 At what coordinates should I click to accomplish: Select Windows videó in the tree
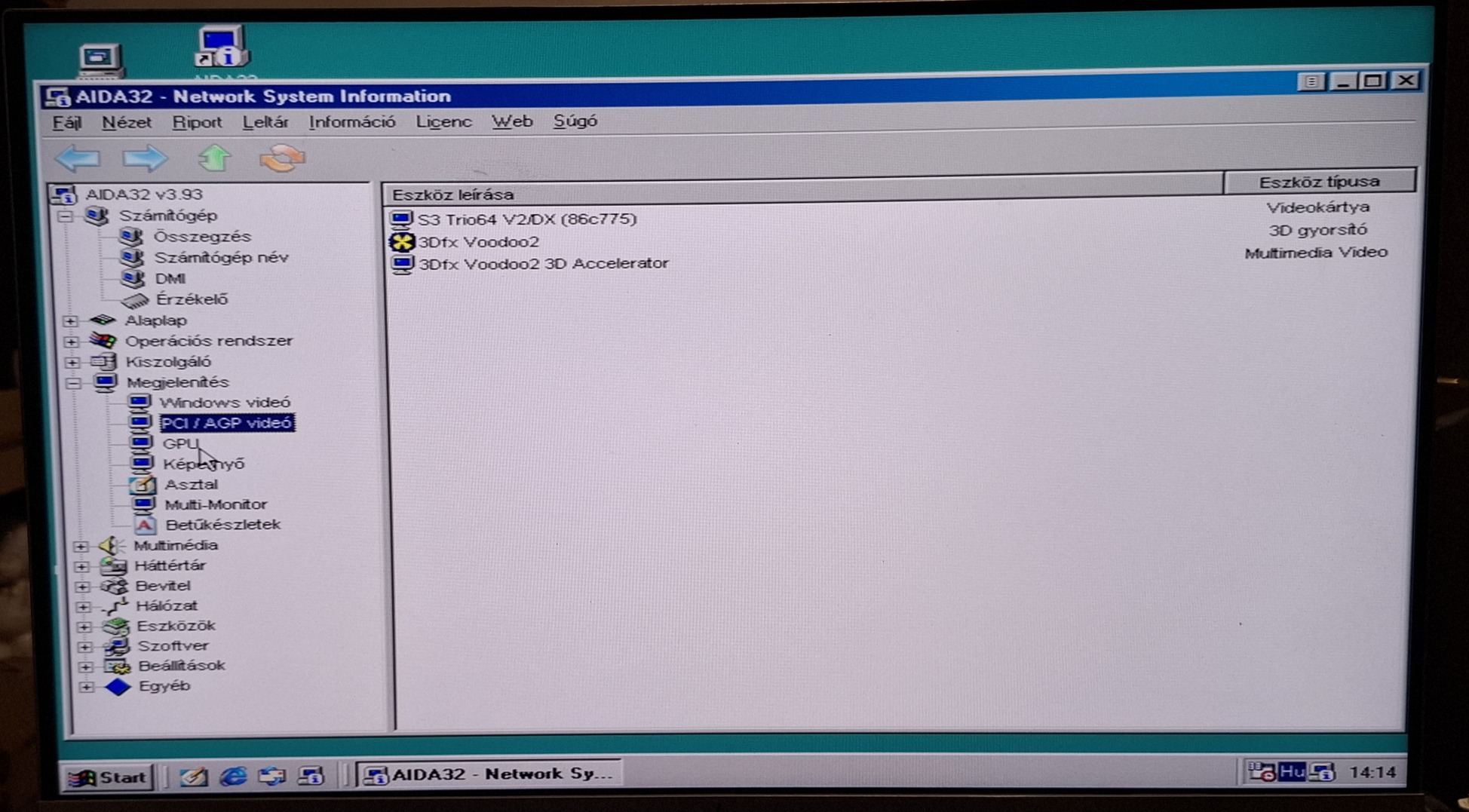pos(225,403)
